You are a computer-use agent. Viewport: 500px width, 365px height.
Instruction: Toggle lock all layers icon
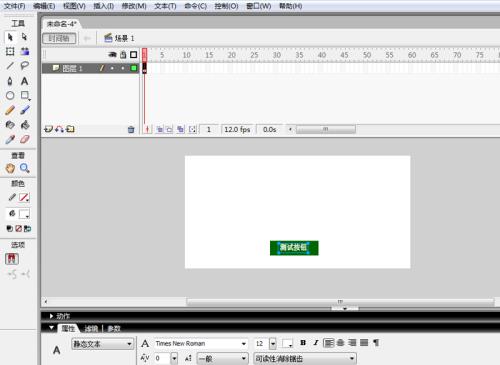click(x=123, y=55)
